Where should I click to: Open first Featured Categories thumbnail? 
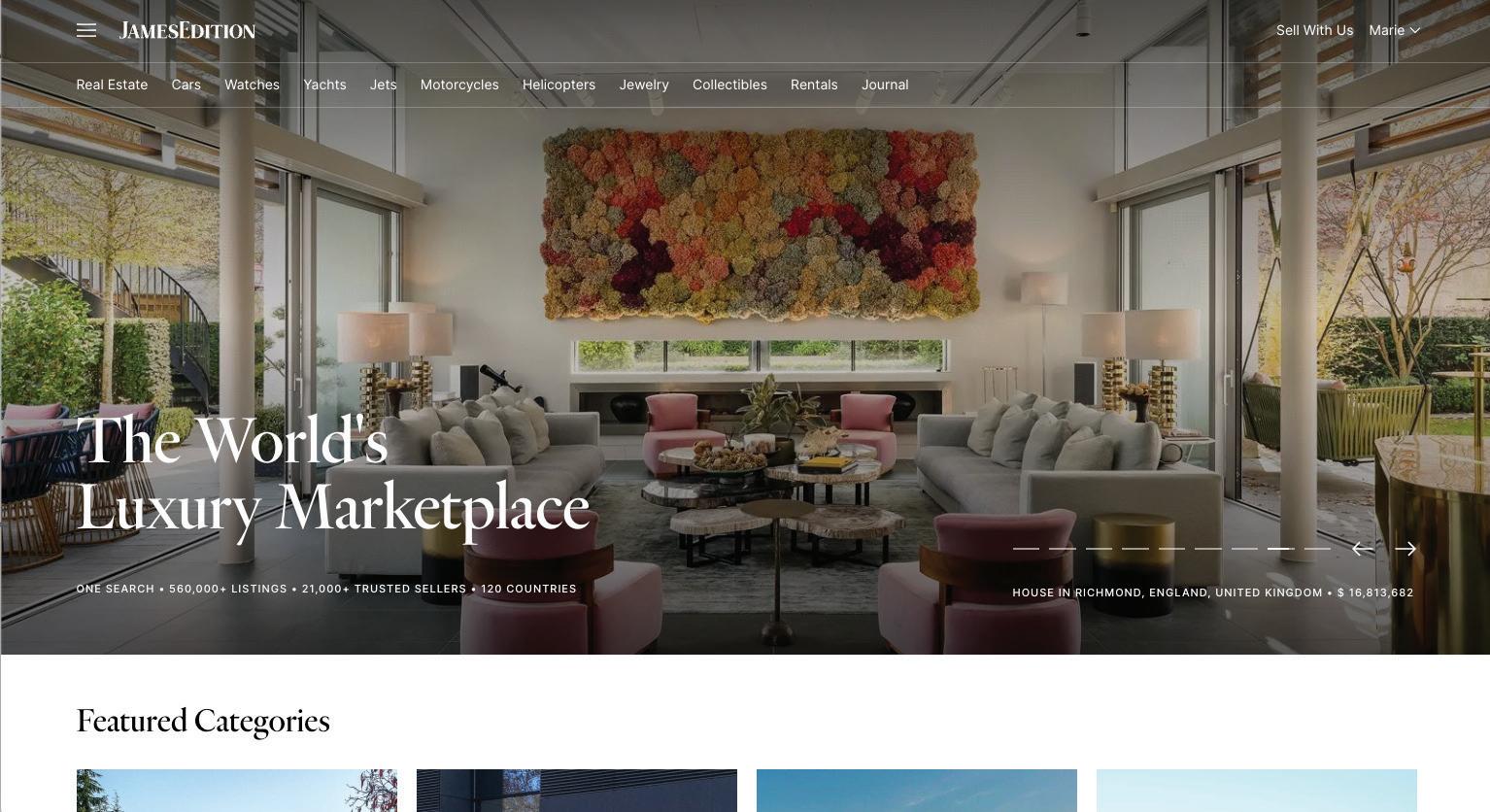[237, 791]
